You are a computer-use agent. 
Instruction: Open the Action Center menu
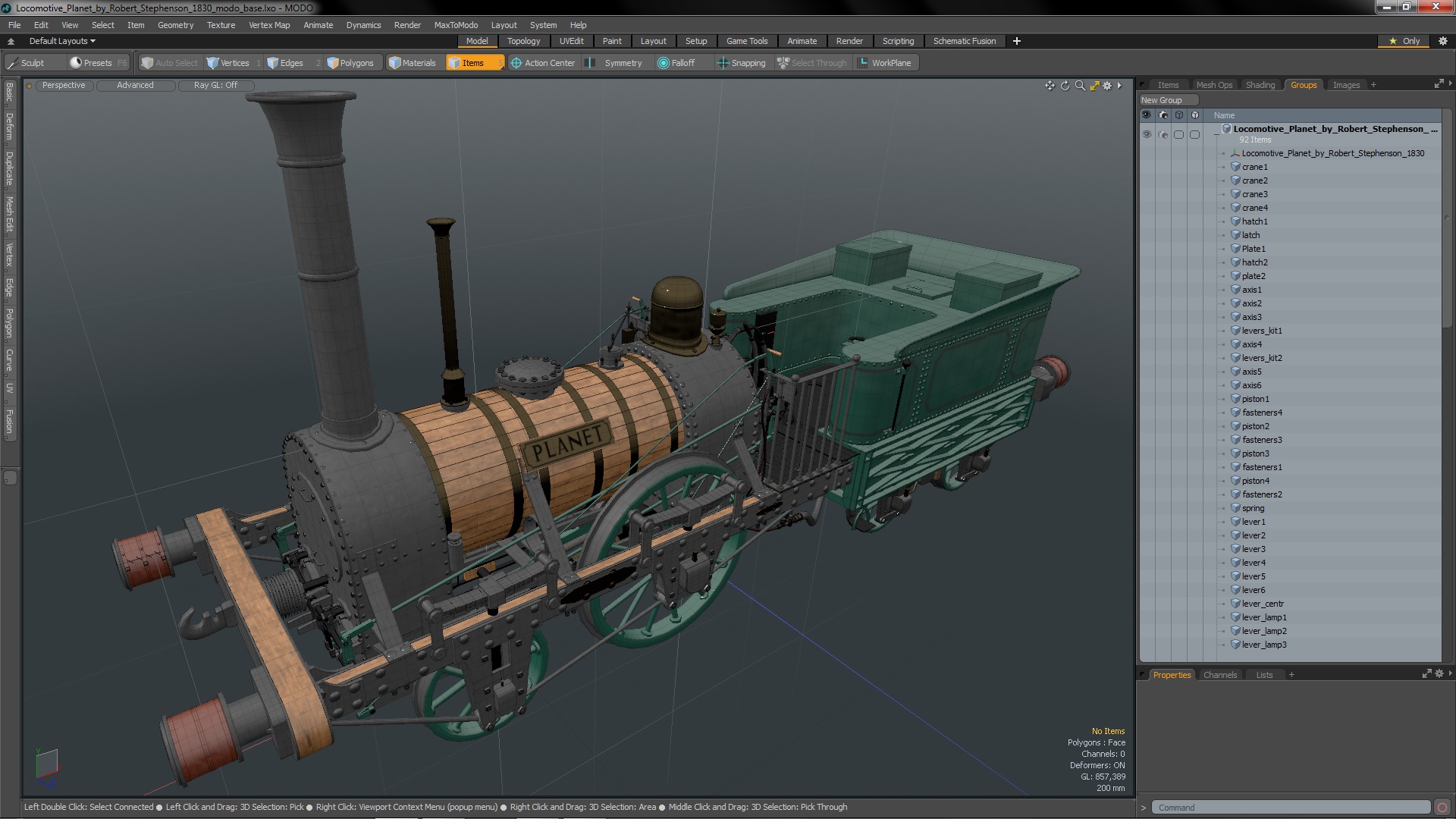click(x=543, y=63)
